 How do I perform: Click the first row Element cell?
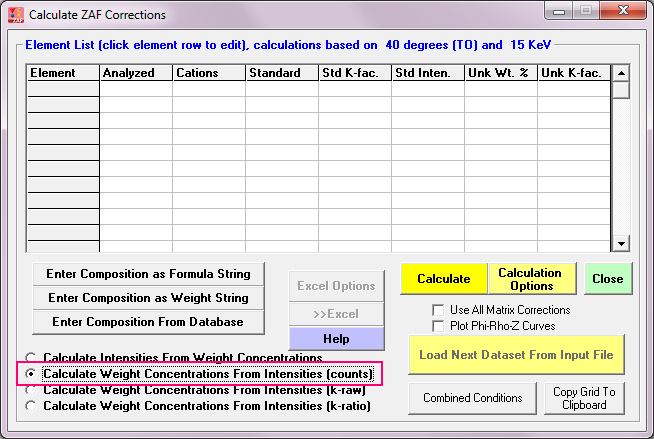(63, 89)
